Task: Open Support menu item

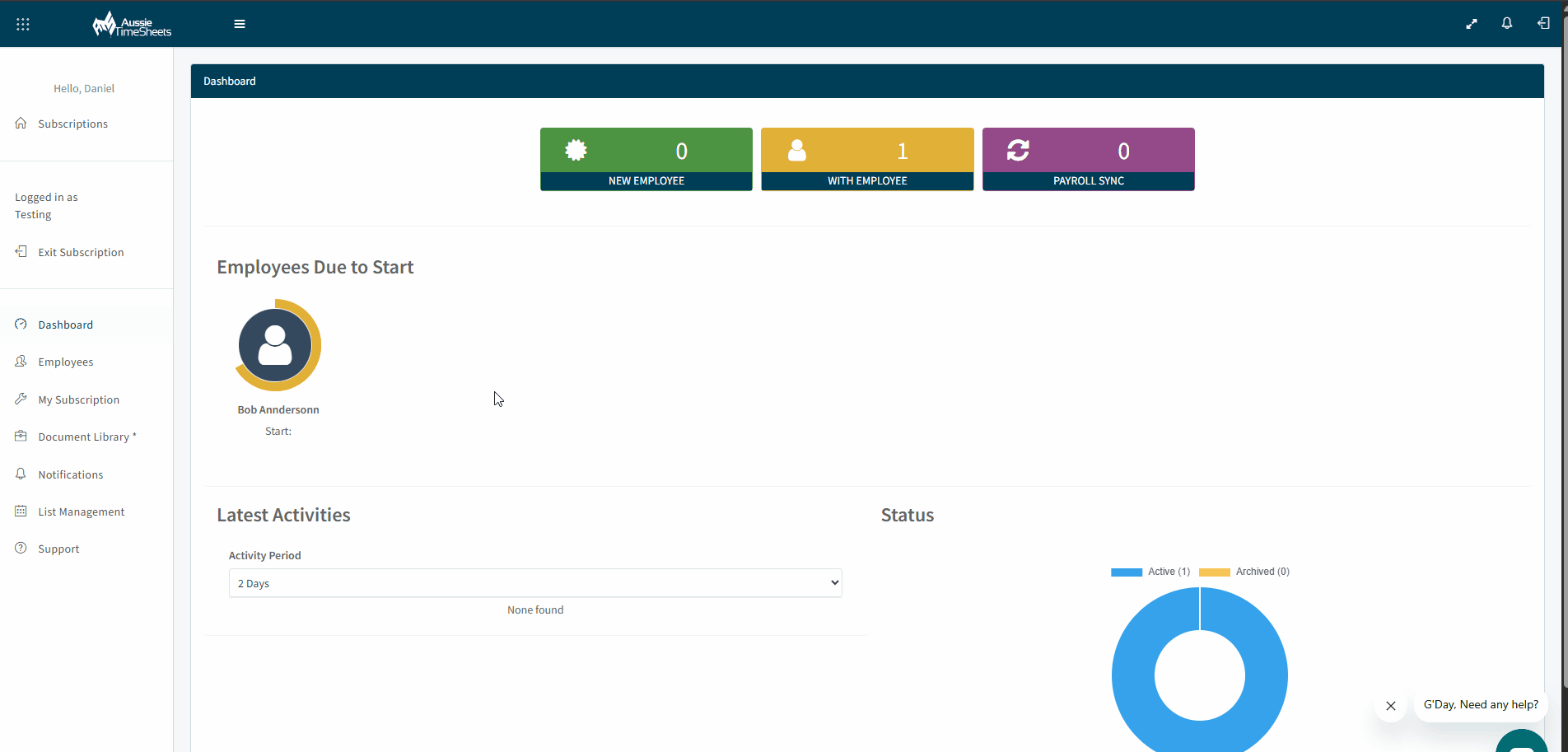Action: tap(59, 549)
